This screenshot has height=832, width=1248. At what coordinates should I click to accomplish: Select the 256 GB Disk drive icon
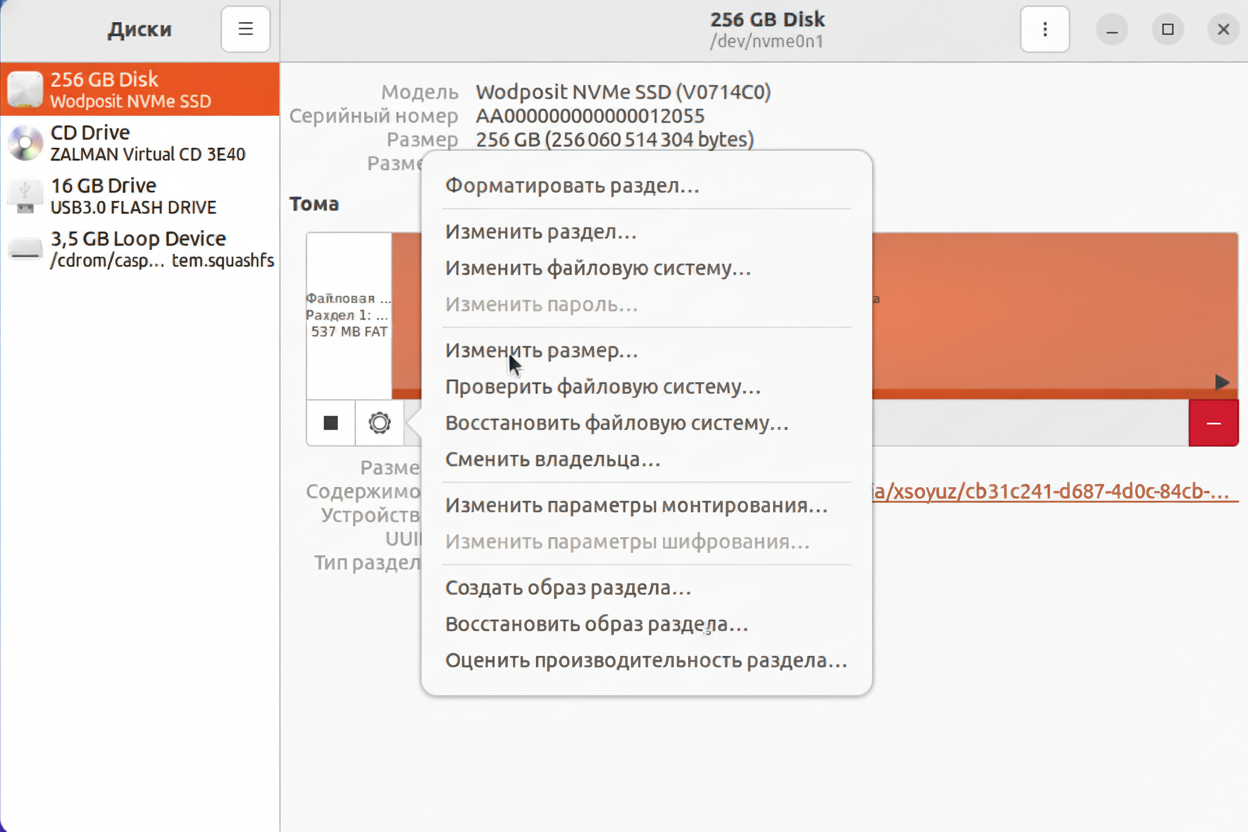click(x=25, y=90)
